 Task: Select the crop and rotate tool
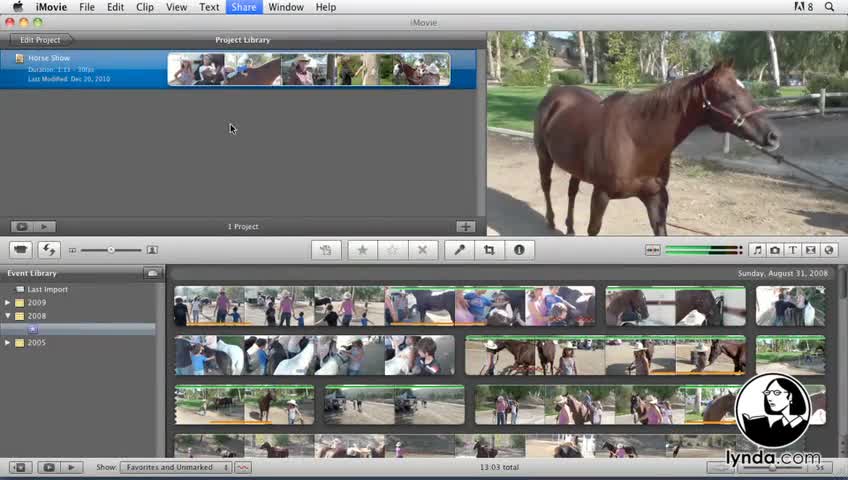(489, 250)
